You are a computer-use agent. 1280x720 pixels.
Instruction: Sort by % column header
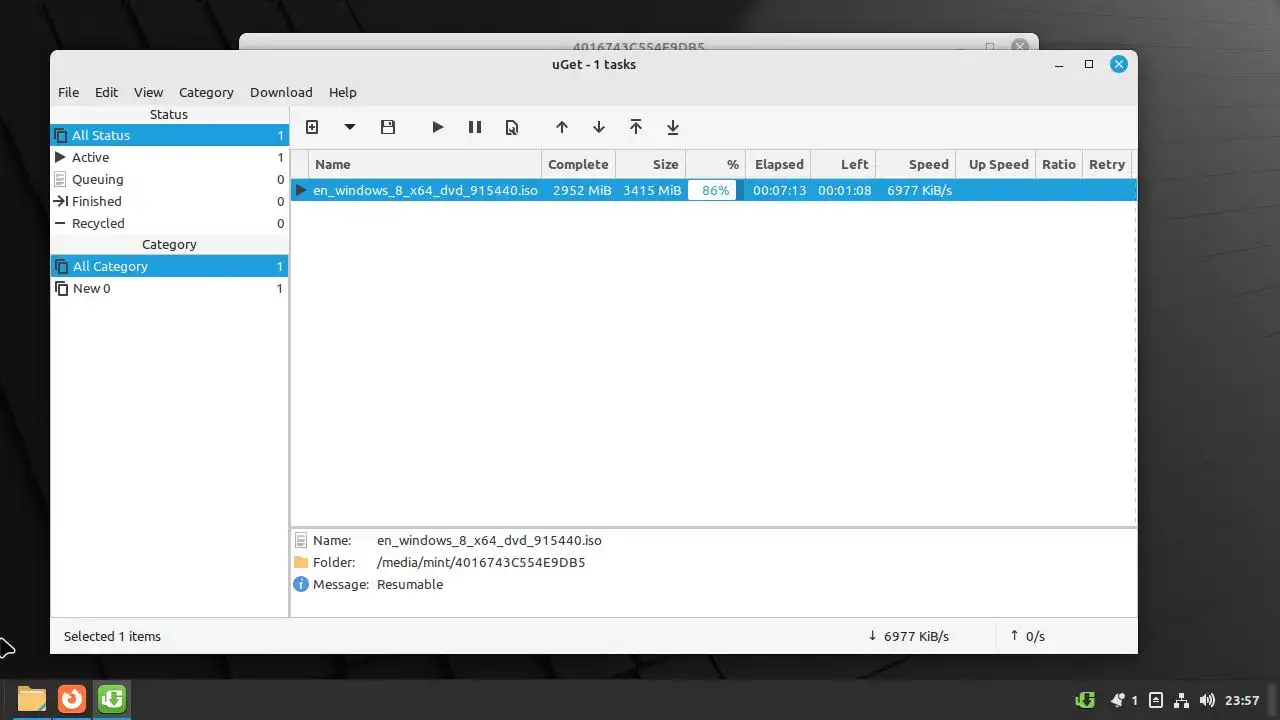coord(715,164)
